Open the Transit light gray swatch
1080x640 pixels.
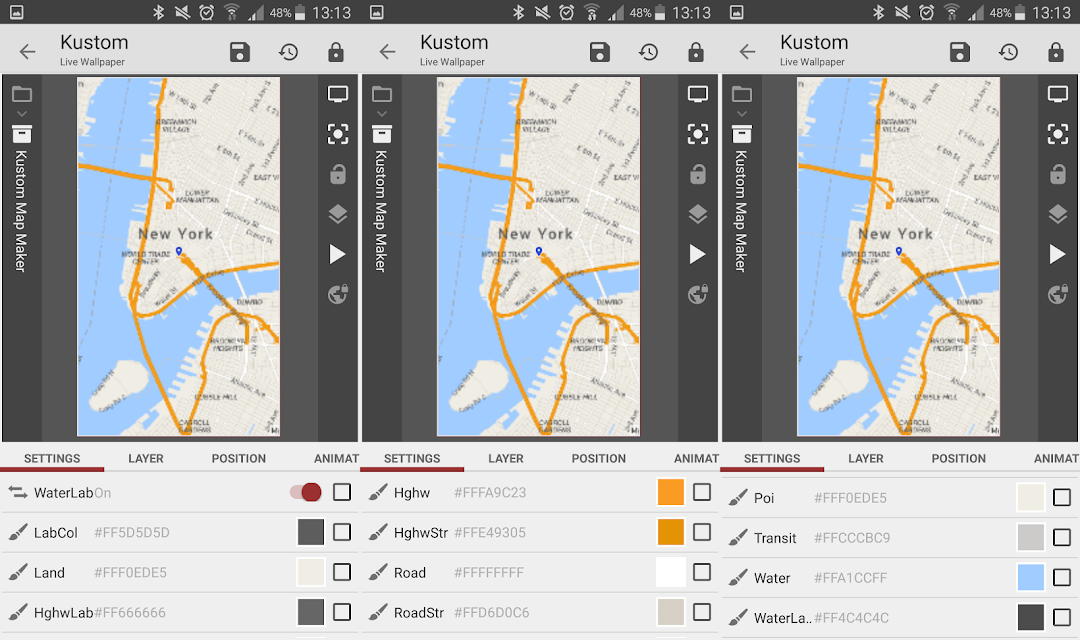1031,537
